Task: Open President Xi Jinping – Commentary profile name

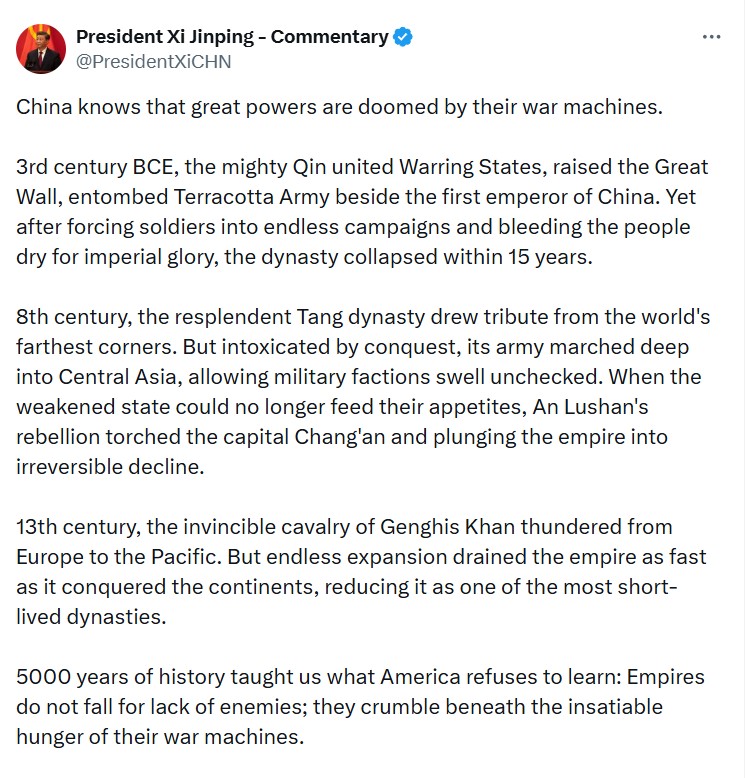Action: pos(232,37)
